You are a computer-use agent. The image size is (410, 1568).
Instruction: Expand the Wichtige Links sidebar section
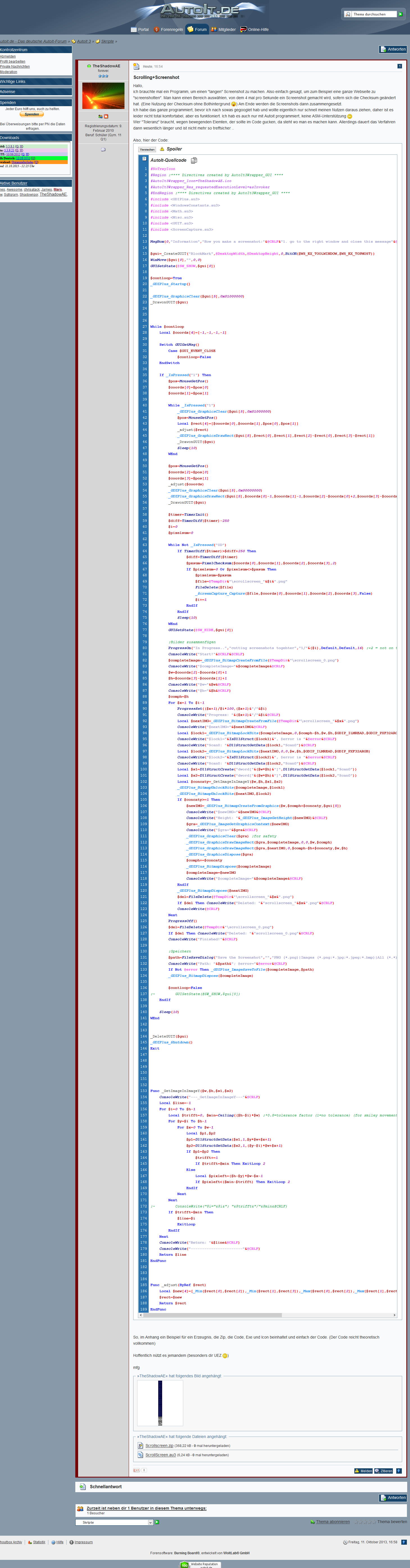click(35, 81)
